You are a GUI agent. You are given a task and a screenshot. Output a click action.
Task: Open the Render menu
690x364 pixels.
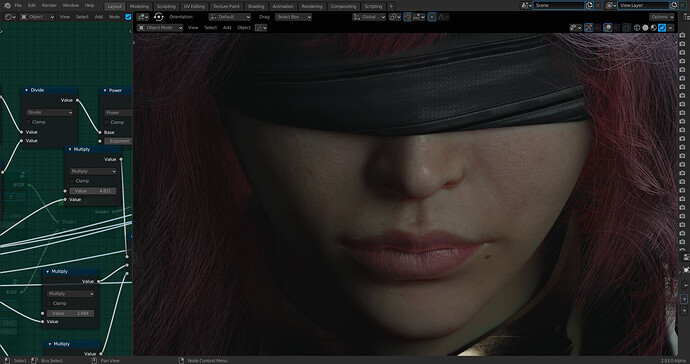[x=49, y=6]
